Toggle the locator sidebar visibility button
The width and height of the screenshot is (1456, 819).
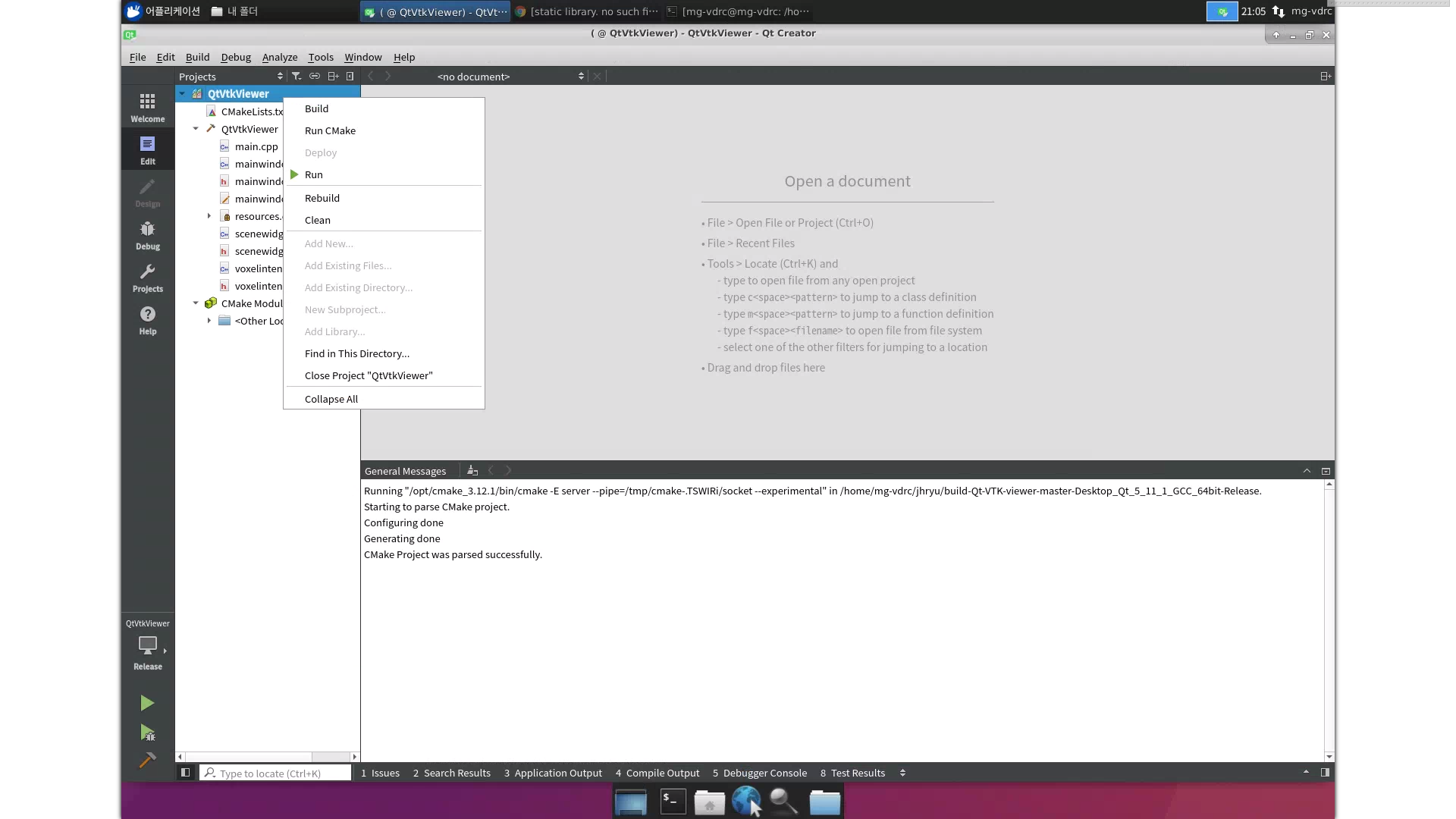pos(184,773)
